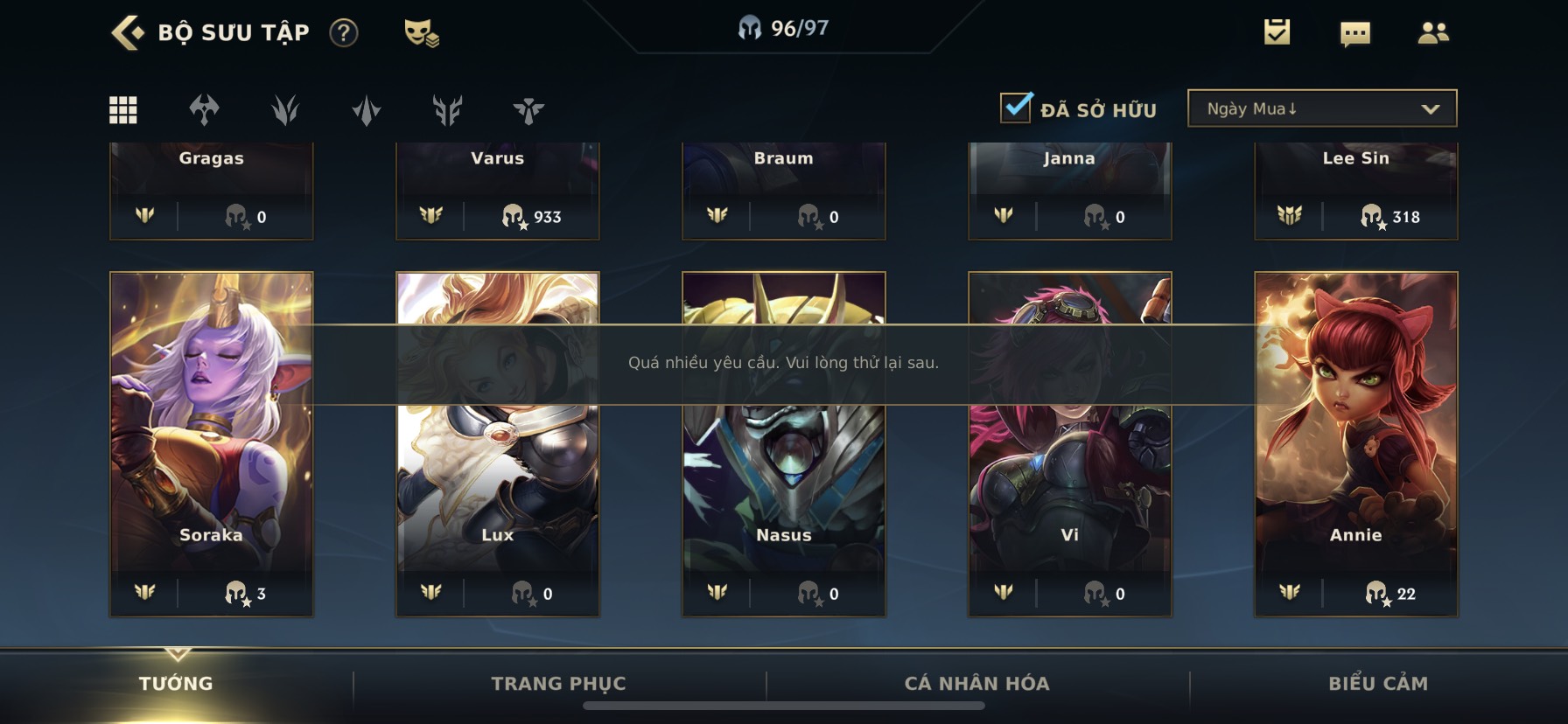1568x724 pixels.
Task: Select the all champions grid filter
Action: (x=123, y=110)
